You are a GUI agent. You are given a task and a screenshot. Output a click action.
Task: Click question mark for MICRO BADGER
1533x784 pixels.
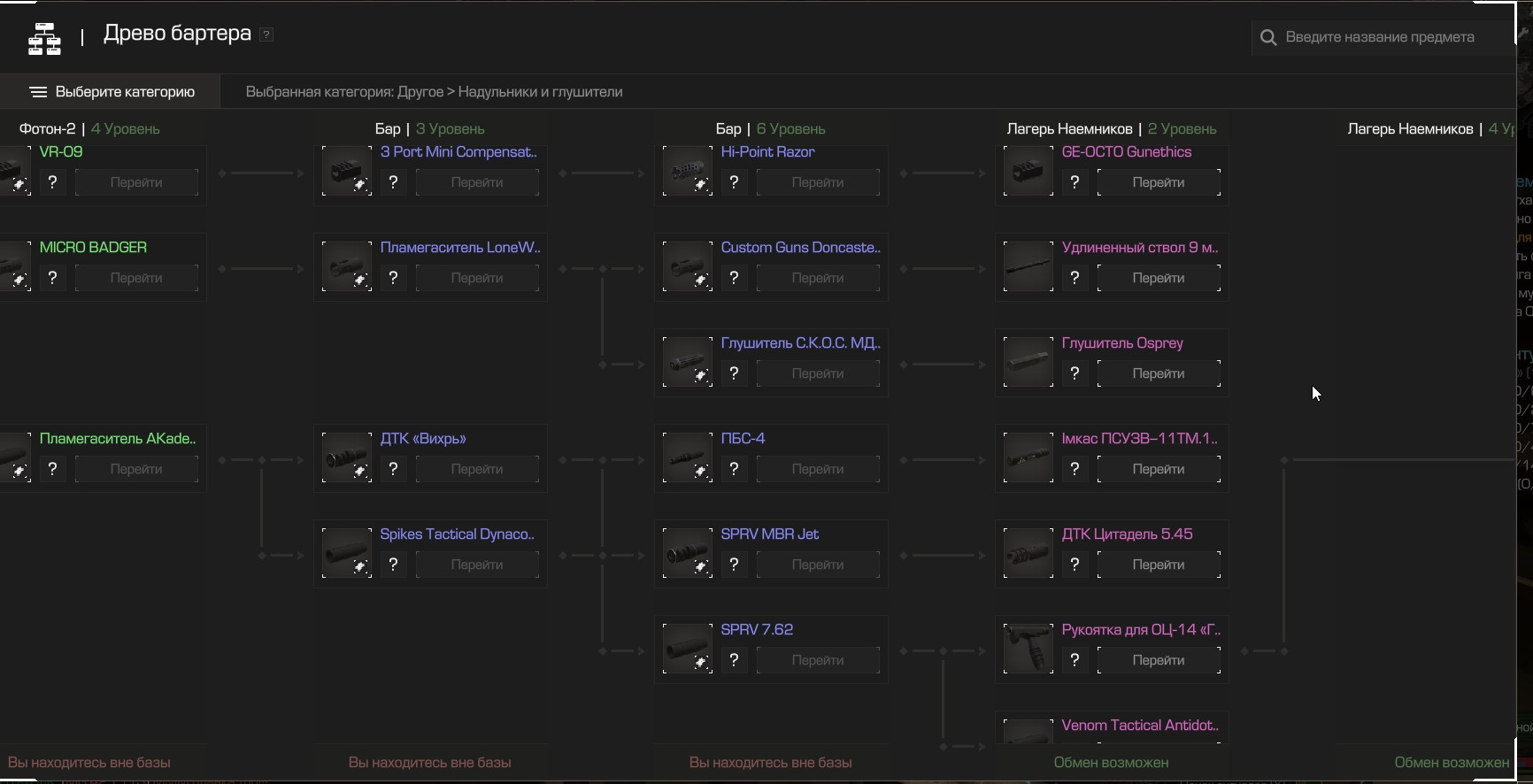coord(52,278)
